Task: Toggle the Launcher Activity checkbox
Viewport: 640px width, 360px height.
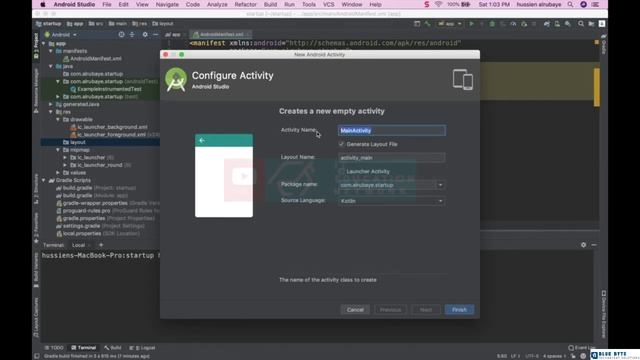Action: pos(341,171)
